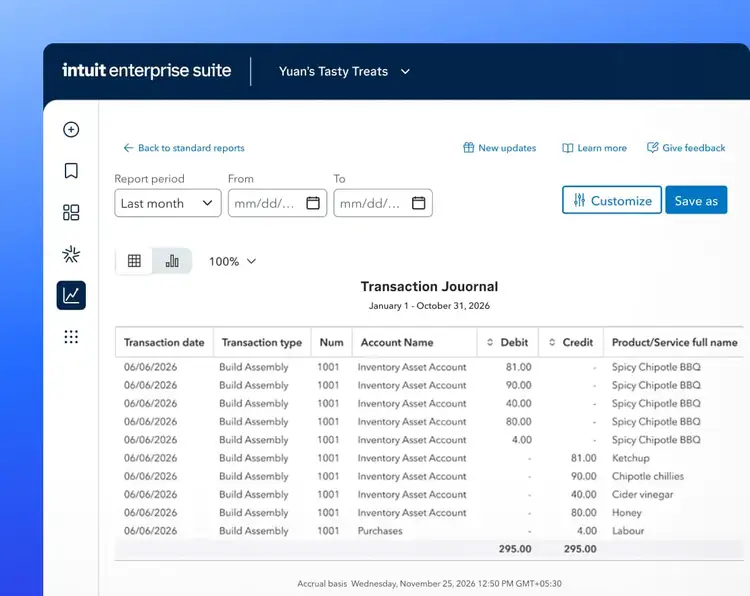The width and height of the screenshot is (750, 596).
Task: Click the New updates gift icon
Action: click(x=468, y=148)
